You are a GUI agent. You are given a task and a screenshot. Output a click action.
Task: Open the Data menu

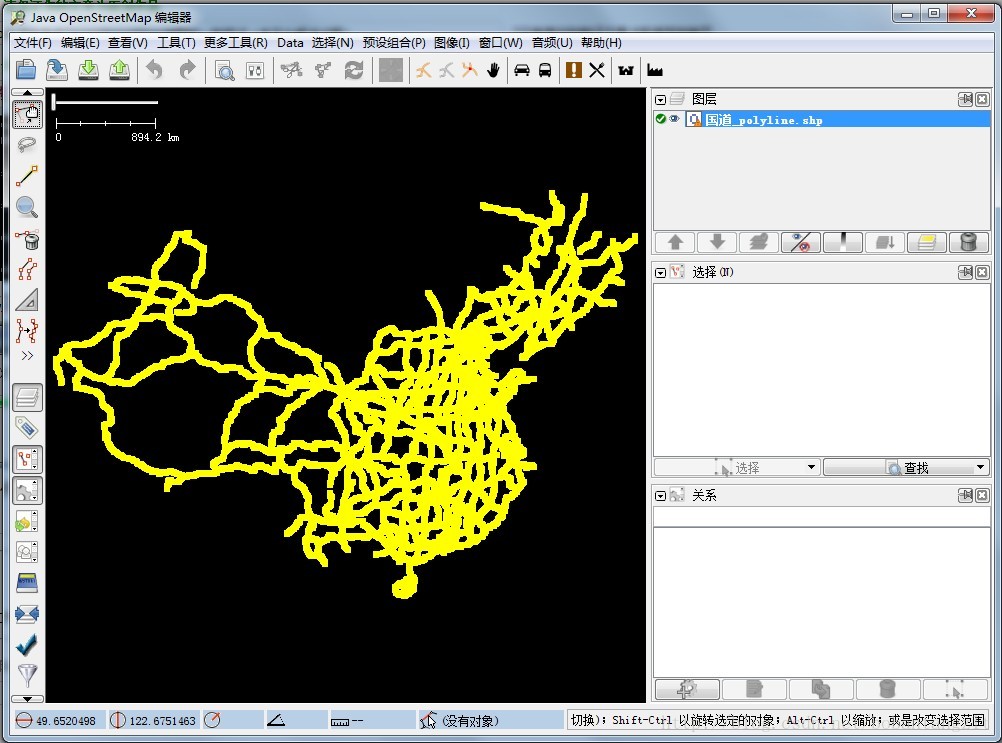point(290,43)
